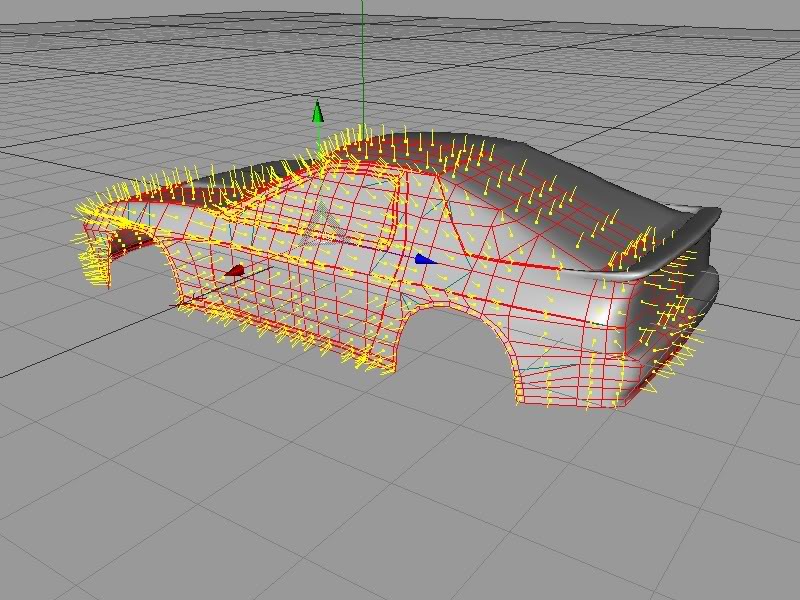The image size is (800, 600).
Task: Select the red X-axis arrow handle
Action: [234, 270]
